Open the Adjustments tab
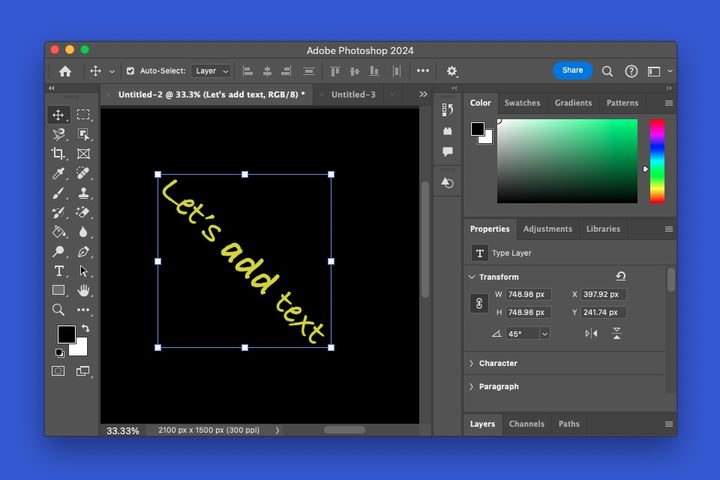The width and height of the screenshot is (720, 480). tap(547, 229)
